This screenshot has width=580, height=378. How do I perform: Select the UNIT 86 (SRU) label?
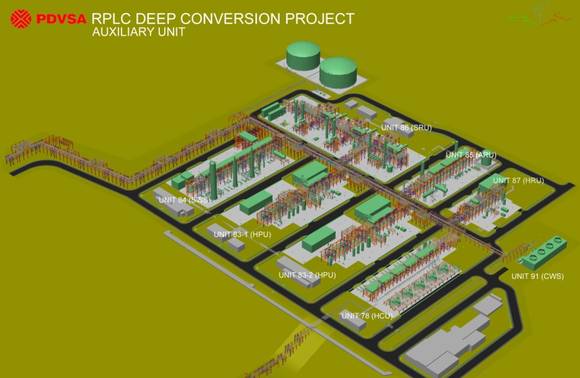coord(407,128)
